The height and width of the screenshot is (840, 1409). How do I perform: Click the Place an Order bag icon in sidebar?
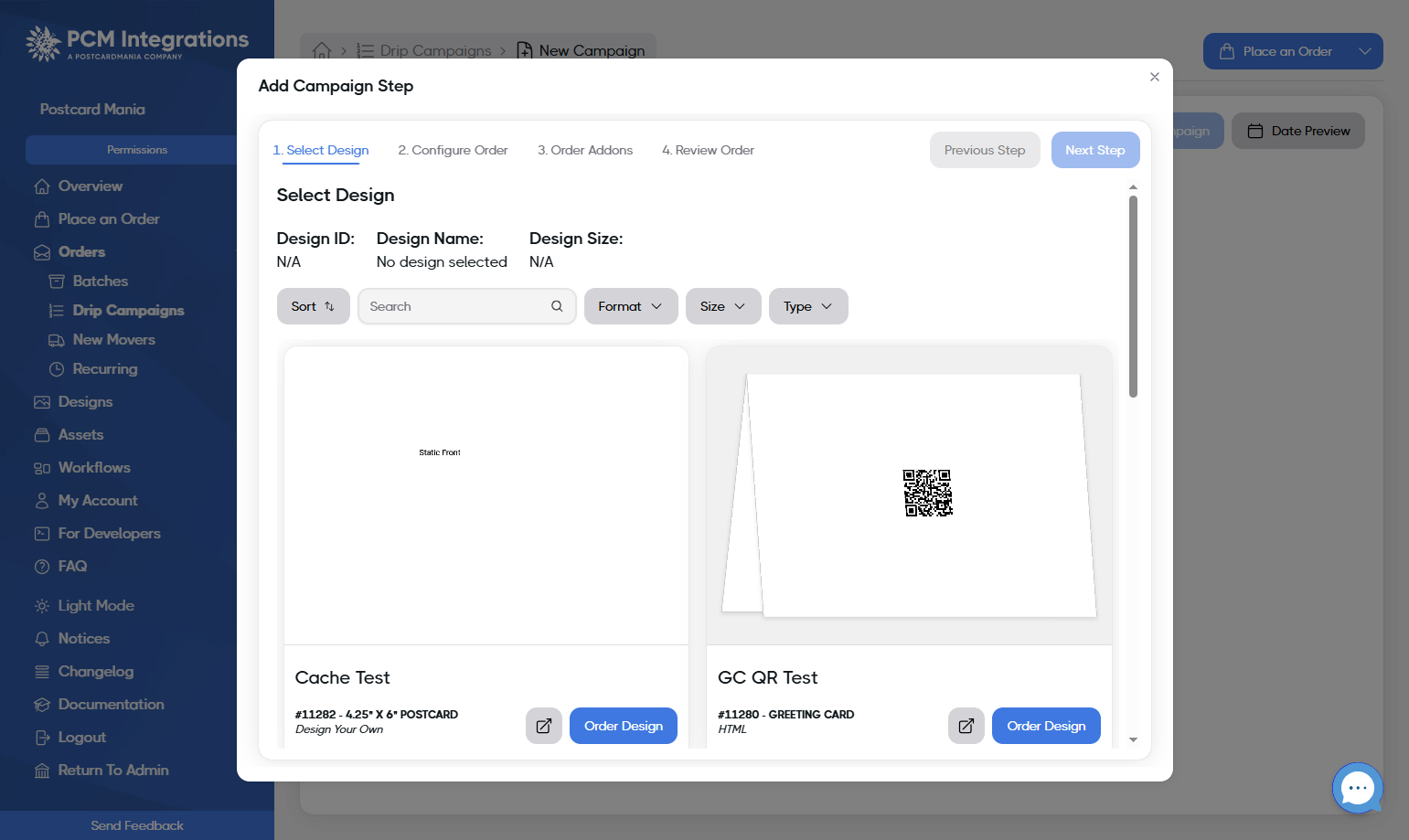click(42, 218)
